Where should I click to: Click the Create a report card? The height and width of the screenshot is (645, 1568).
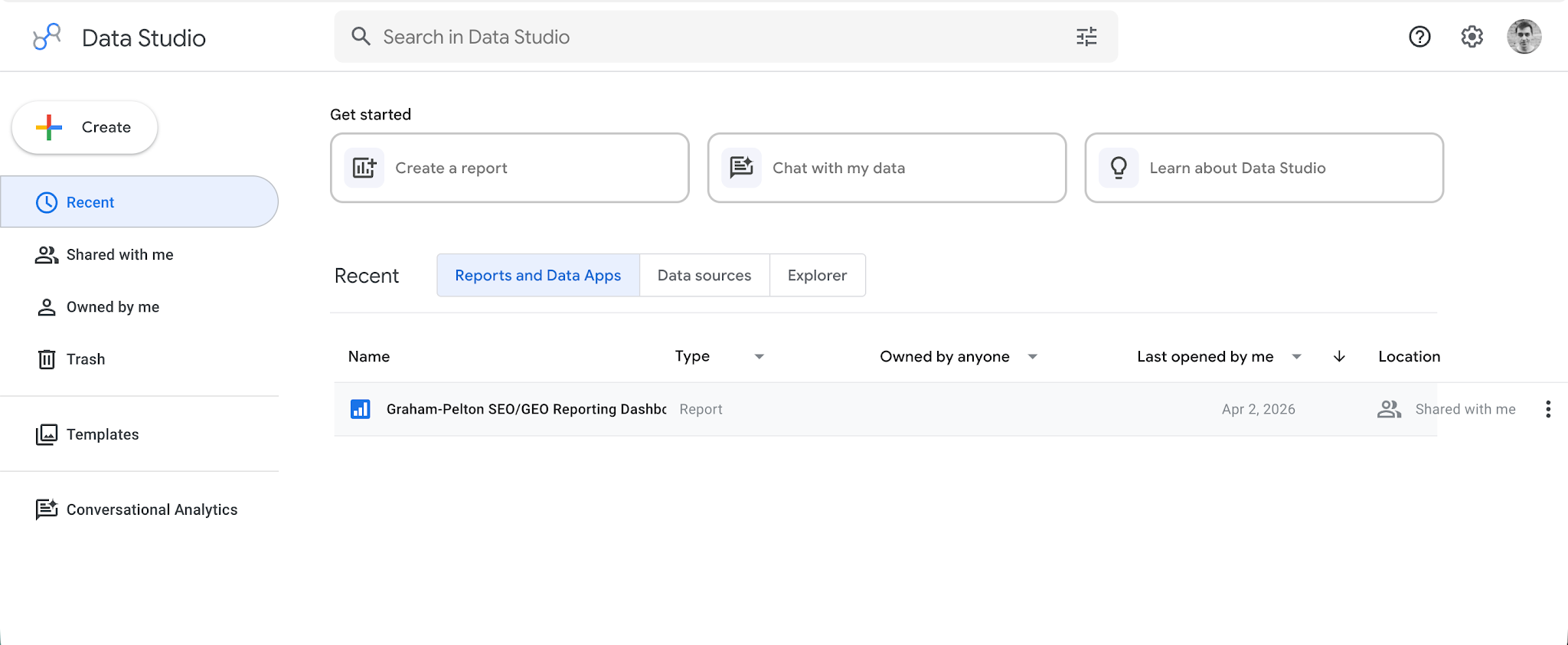click(510, 168)
